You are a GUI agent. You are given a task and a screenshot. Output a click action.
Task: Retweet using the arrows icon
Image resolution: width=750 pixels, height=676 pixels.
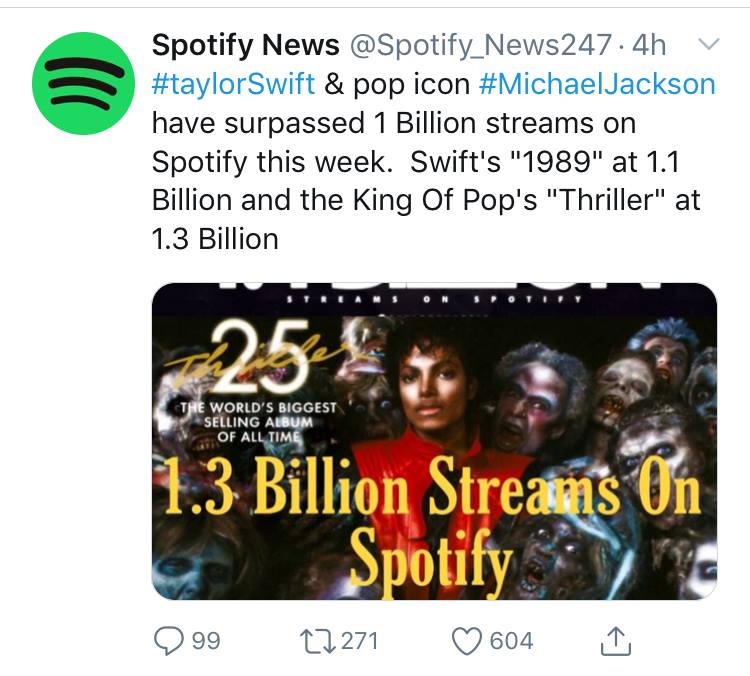(x=317, y=641)
